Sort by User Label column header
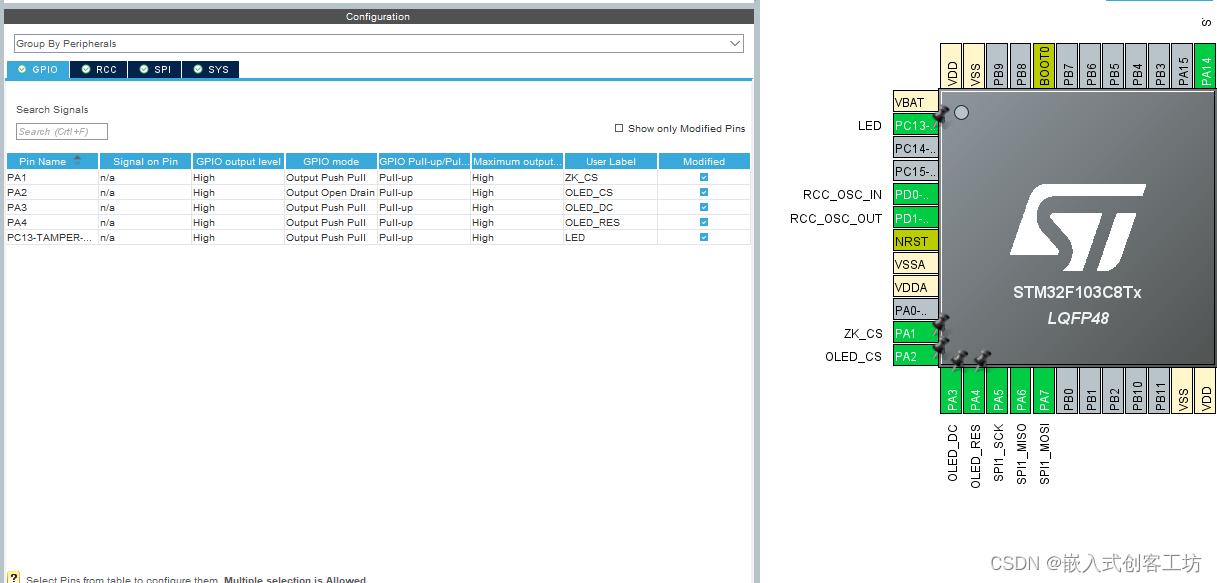This screenshot has height=583, width=1217. click(611, 161)
